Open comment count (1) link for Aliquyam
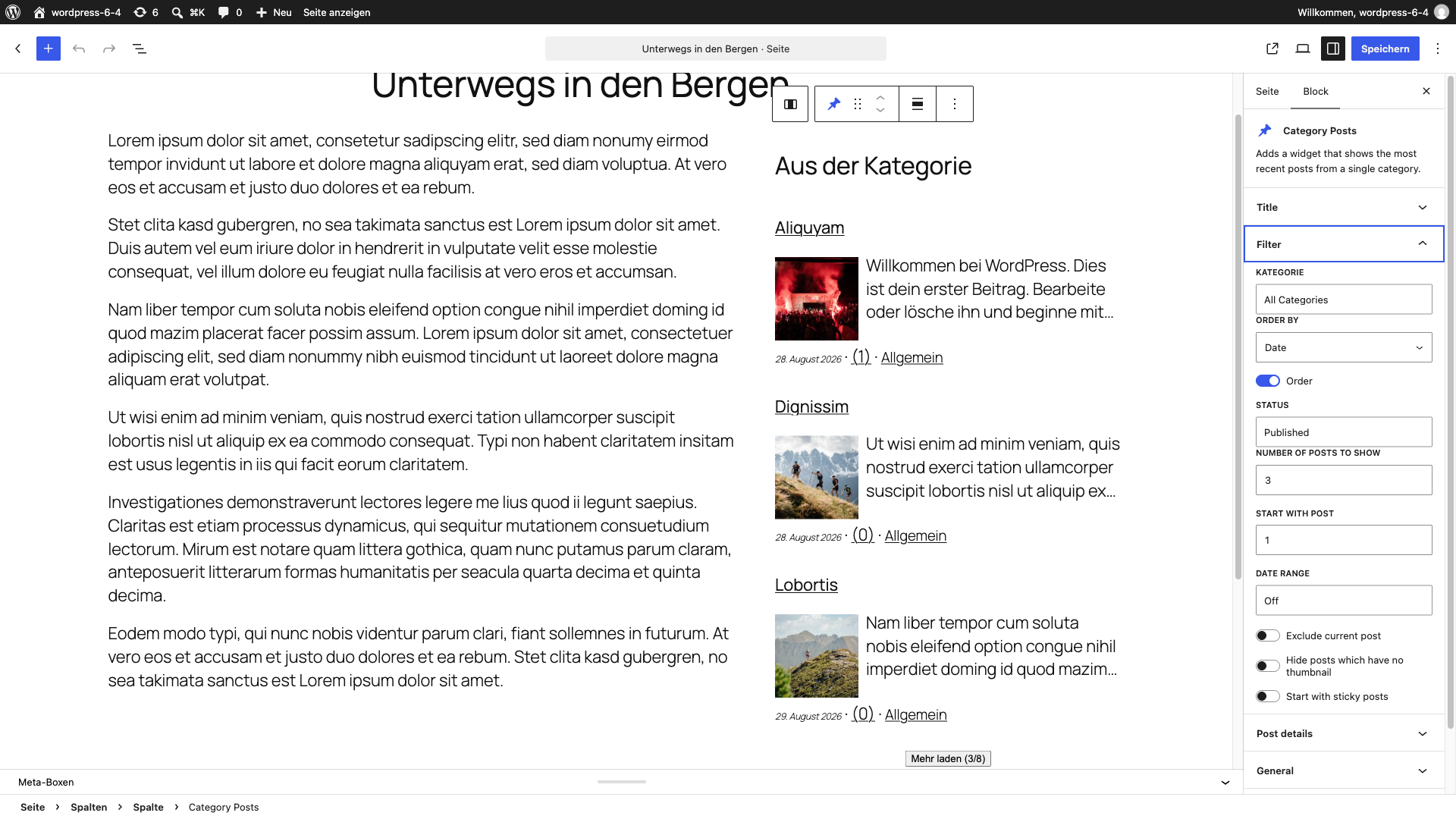This screenshot has width=1456, height=819. (x=861, y=357)
